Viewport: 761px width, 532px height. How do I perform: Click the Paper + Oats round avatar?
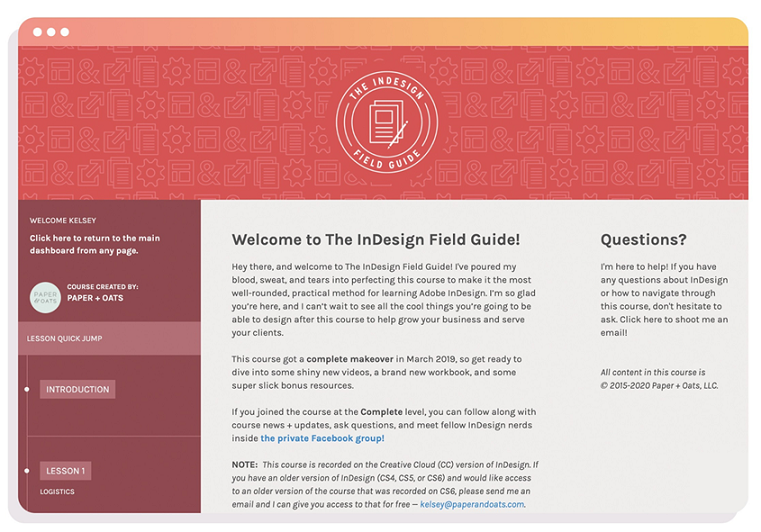point(45,297)
